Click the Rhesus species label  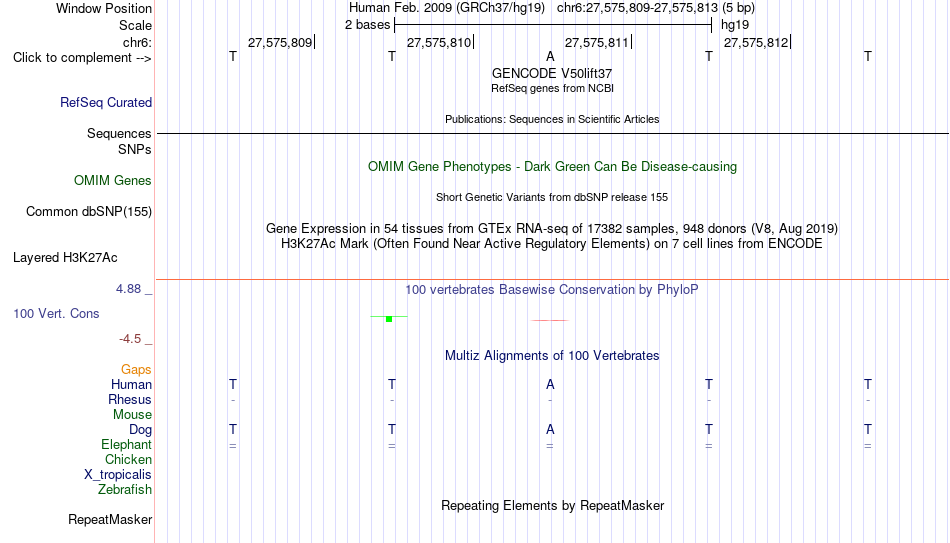tap(130, 400)
